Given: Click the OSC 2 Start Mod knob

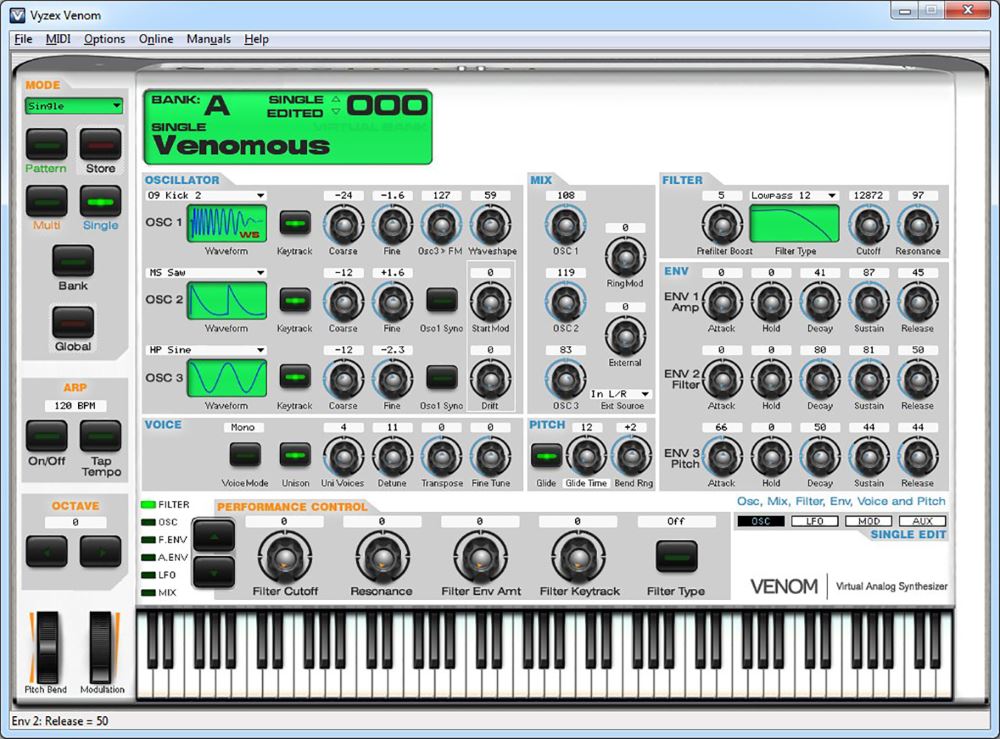Looking at the screenshot, I should click(x=490, y=302).
